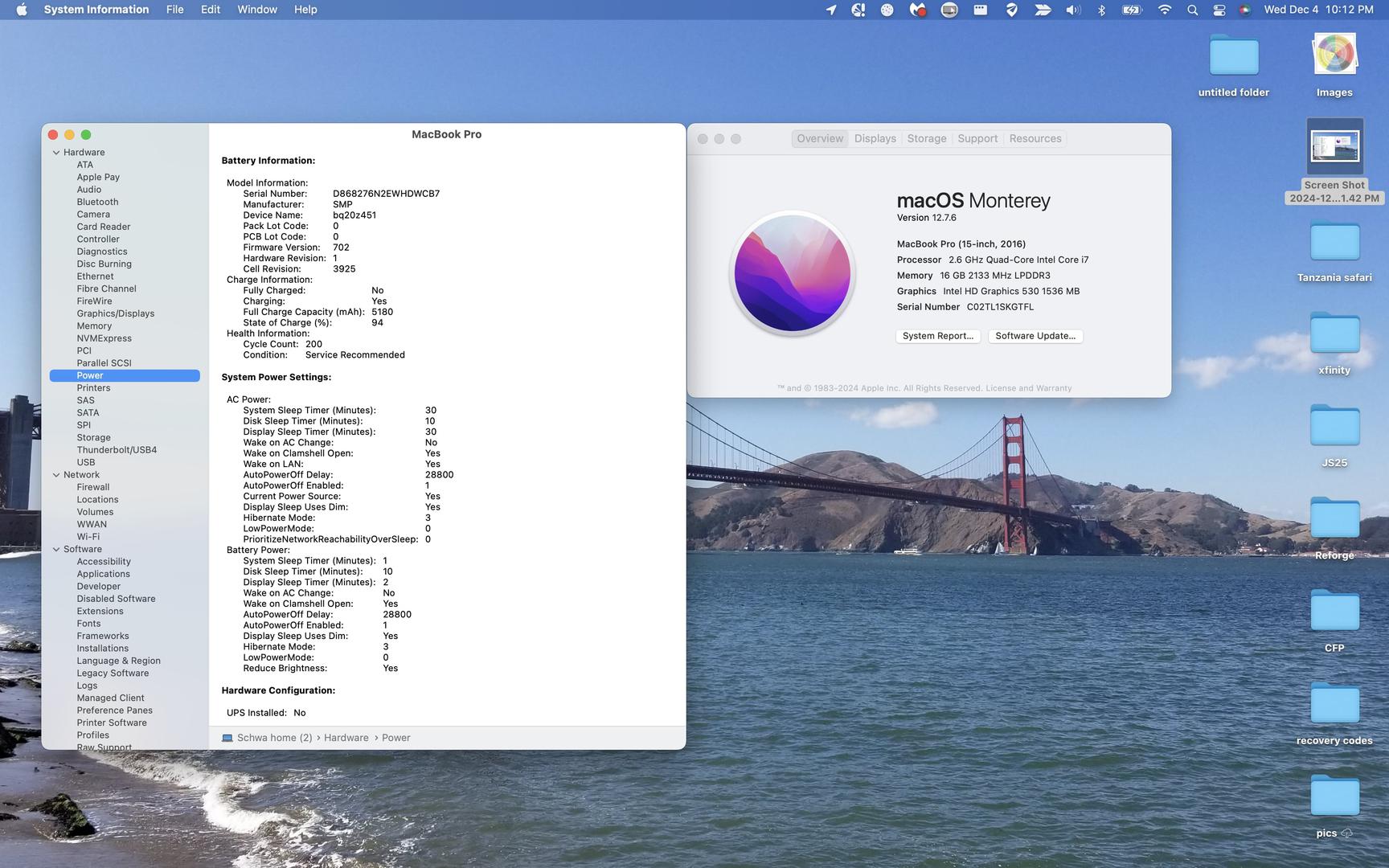Image resolution: width=1389 pixels, height=868 pixels.
Task: Click Schwa home (2) in path bar
Action: [274, 738]
